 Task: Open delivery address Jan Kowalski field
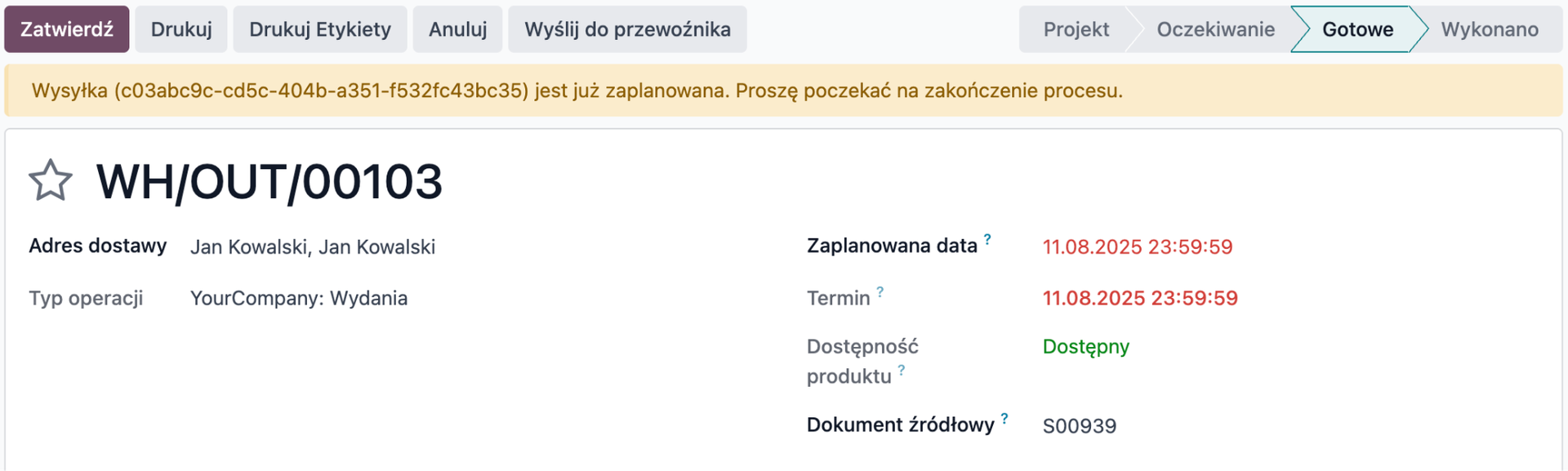click(313, 247)
